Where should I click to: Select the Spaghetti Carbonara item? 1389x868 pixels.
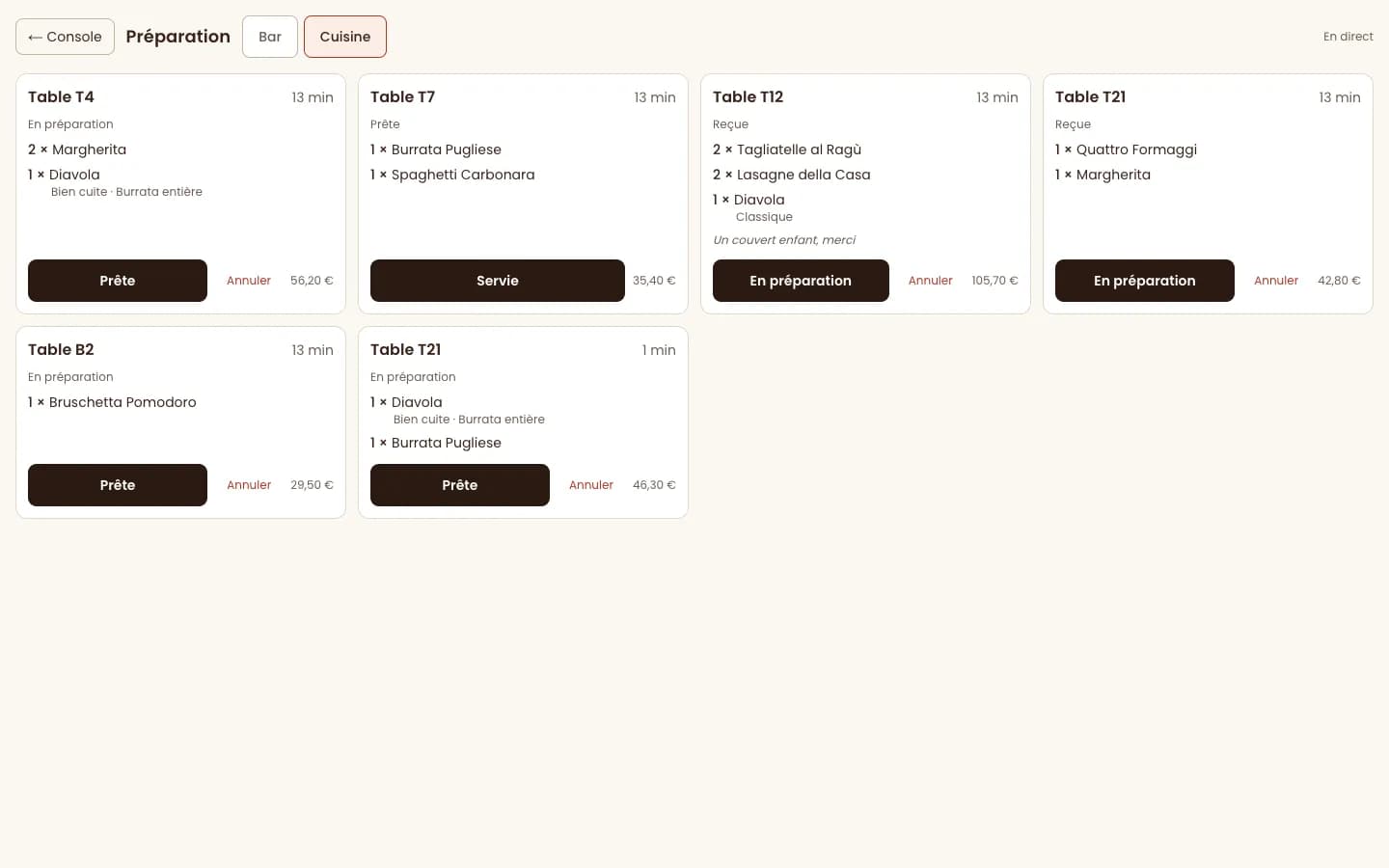(463, 175)
